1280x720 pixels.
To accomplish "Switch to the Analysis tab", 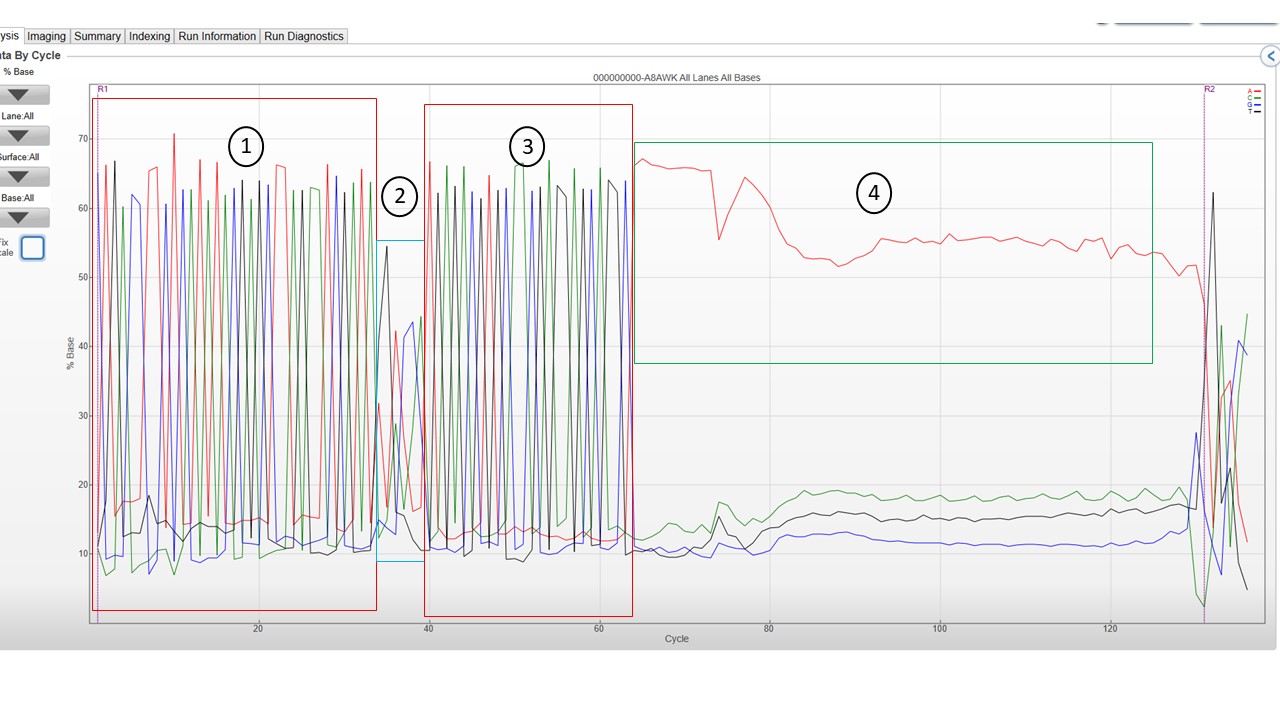I will (10, 36).
